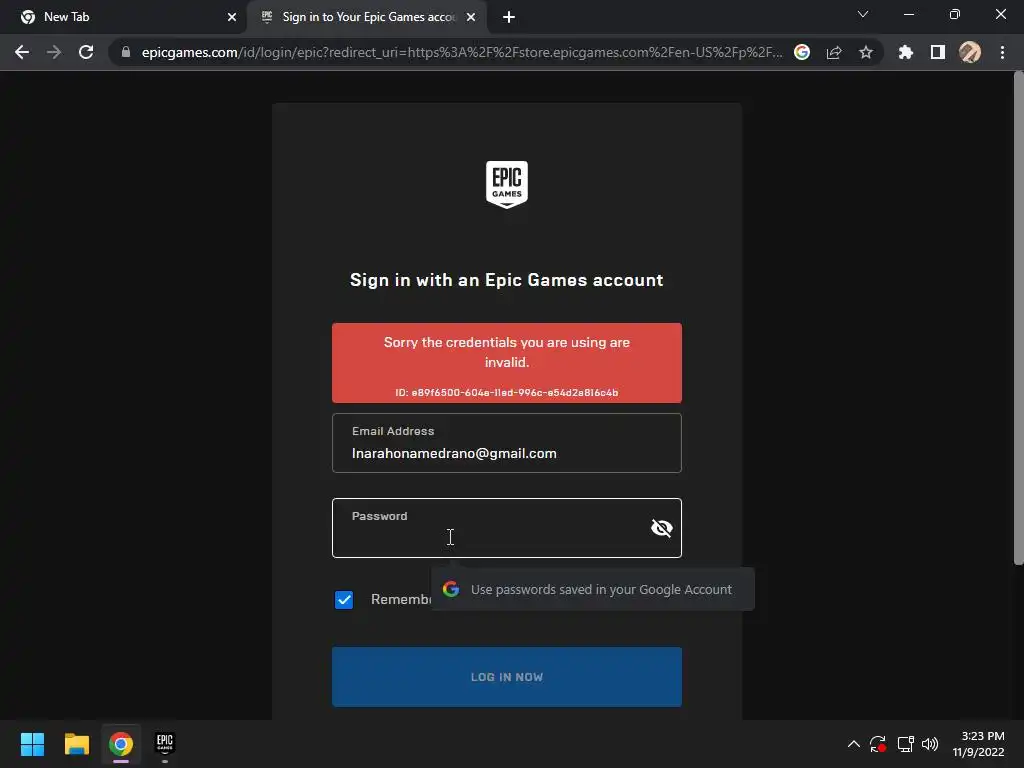
Task: Click the Chrome taskbar icon
Action: [x=121, y=744]
